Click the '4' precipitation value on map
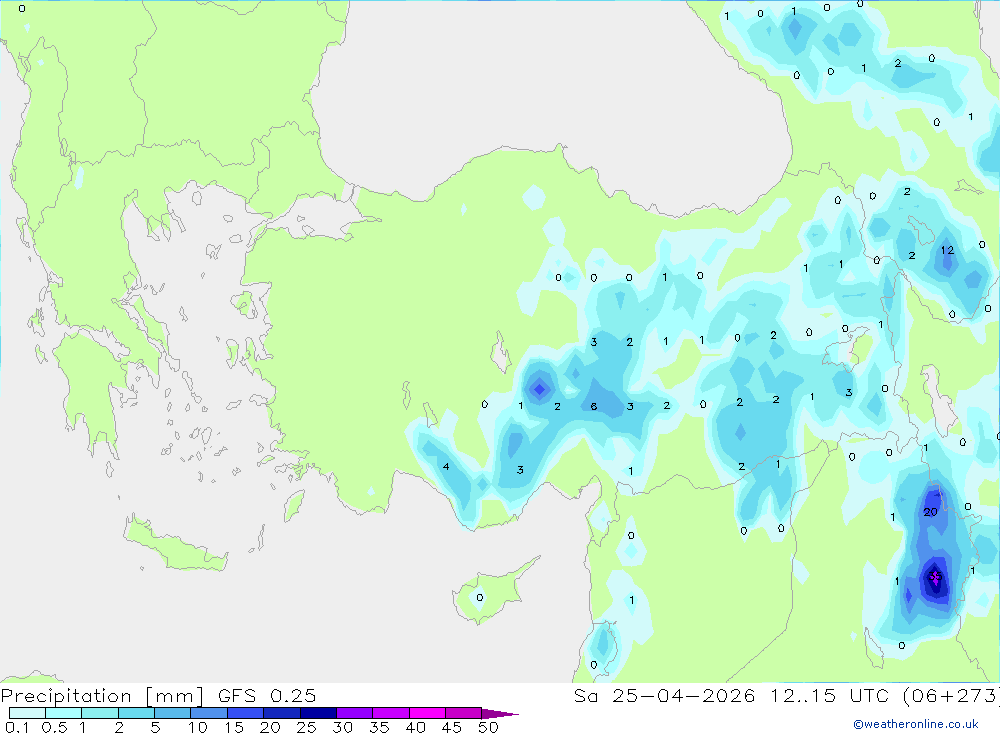Viewport: 1000px width, 733px height. pos(446,467)
